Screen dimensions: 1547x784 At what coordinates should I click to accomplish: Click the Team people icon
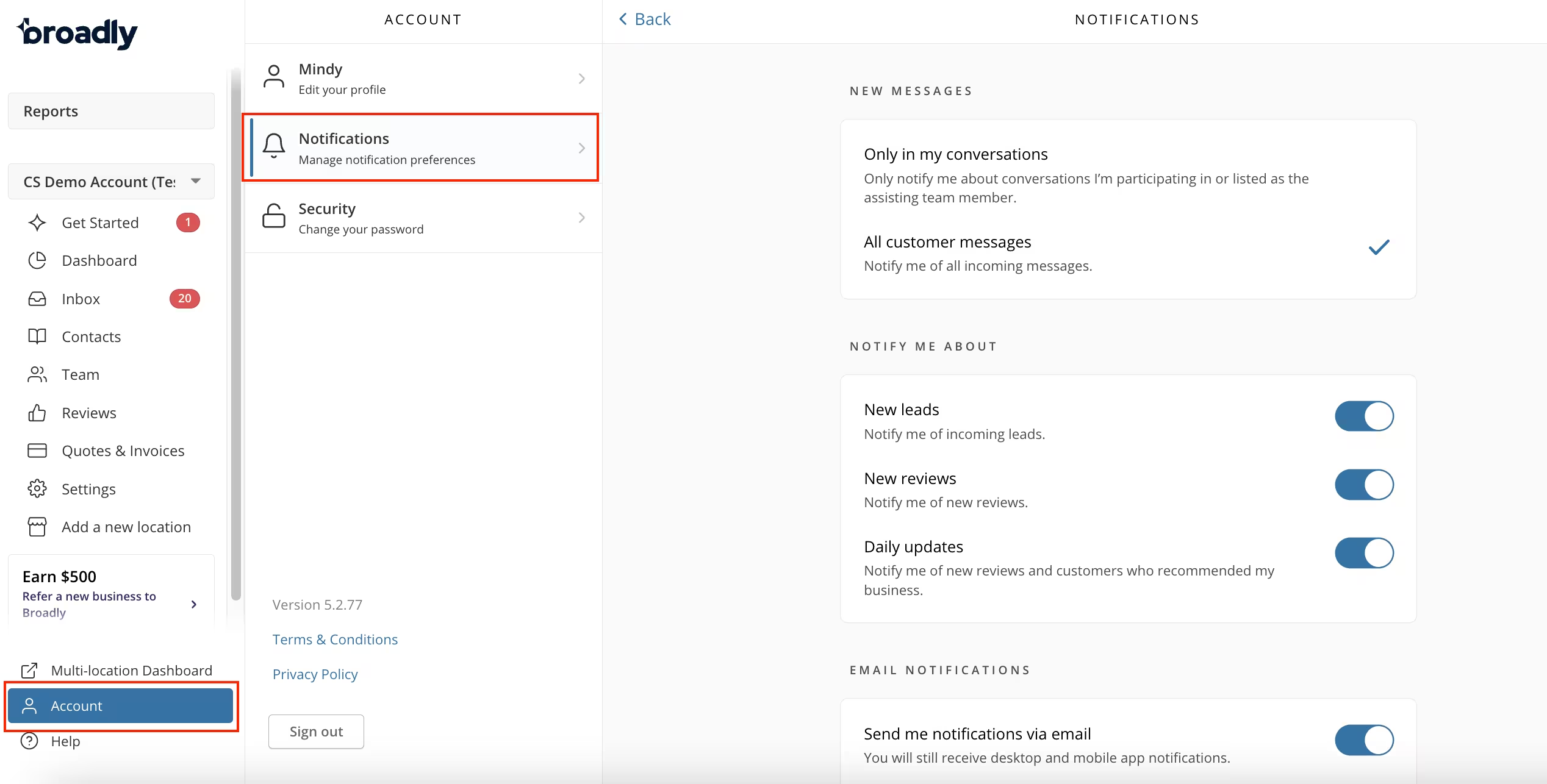pyautogui.click(x=37, y=374)
